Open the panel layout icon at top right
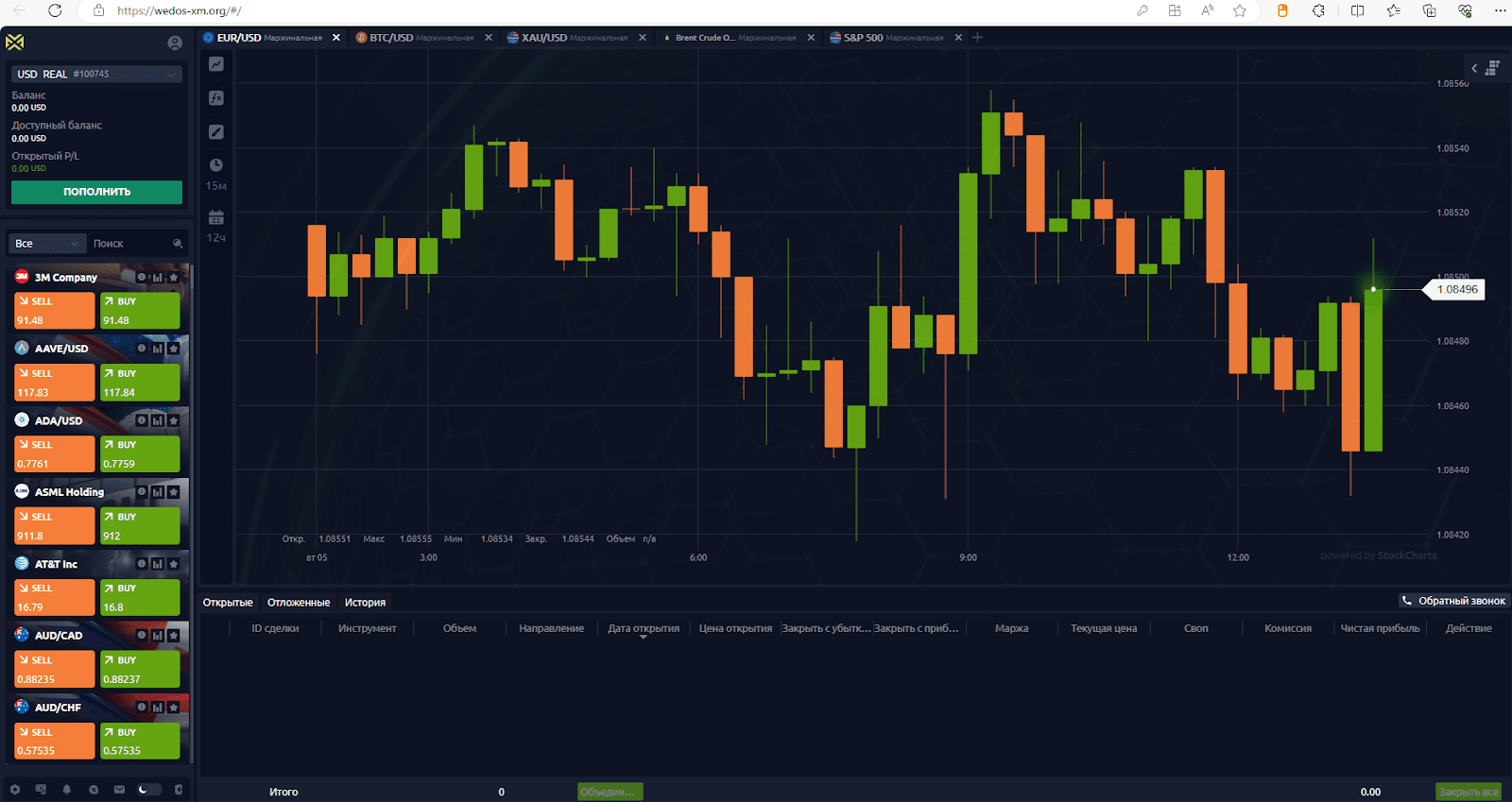Viewport: 1512px width, 802px height. (x=1493, y=68)
